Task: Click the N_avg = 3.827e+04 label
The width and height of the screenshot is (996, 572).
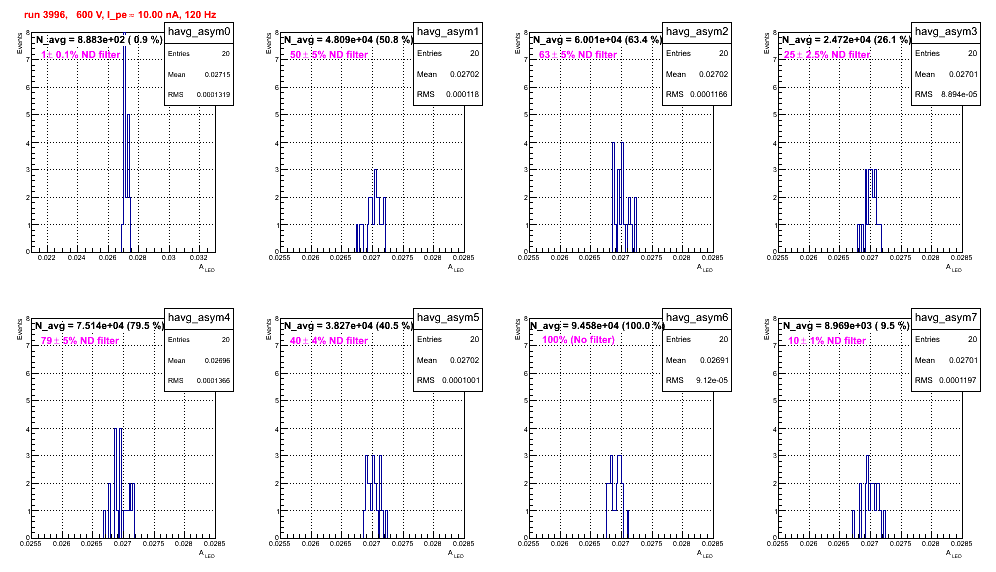Action: tap(347, 325)
